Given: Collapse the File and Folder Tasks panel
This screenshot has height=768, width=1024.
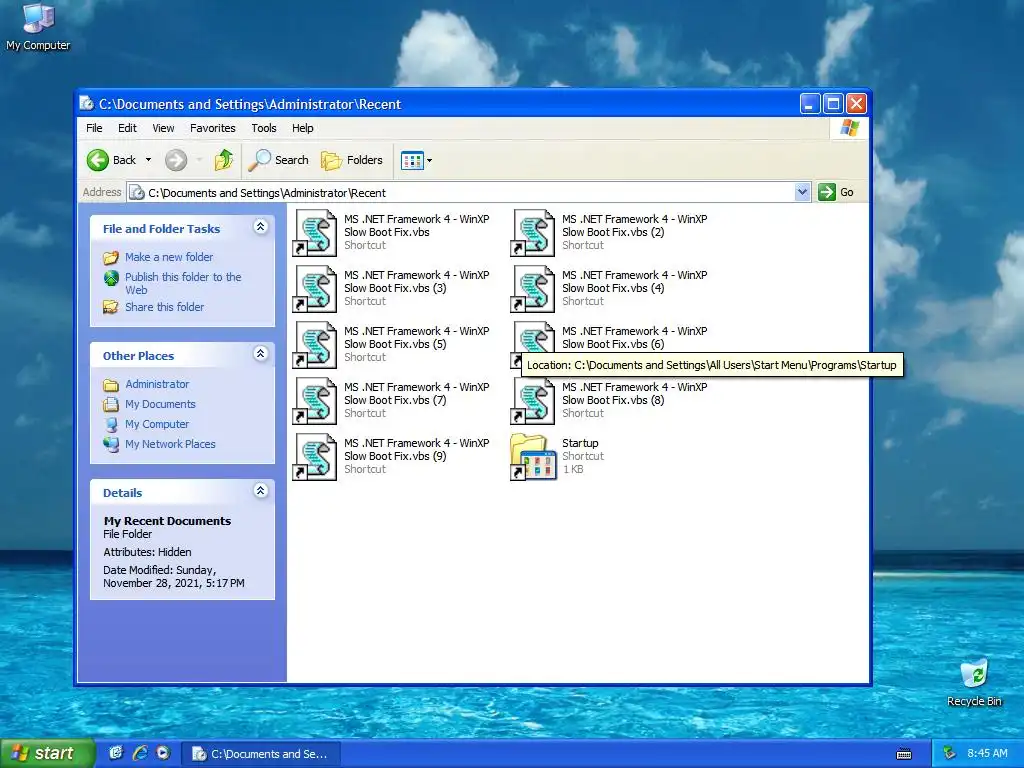Looking at the screenshot, I should tap(261, 227).
